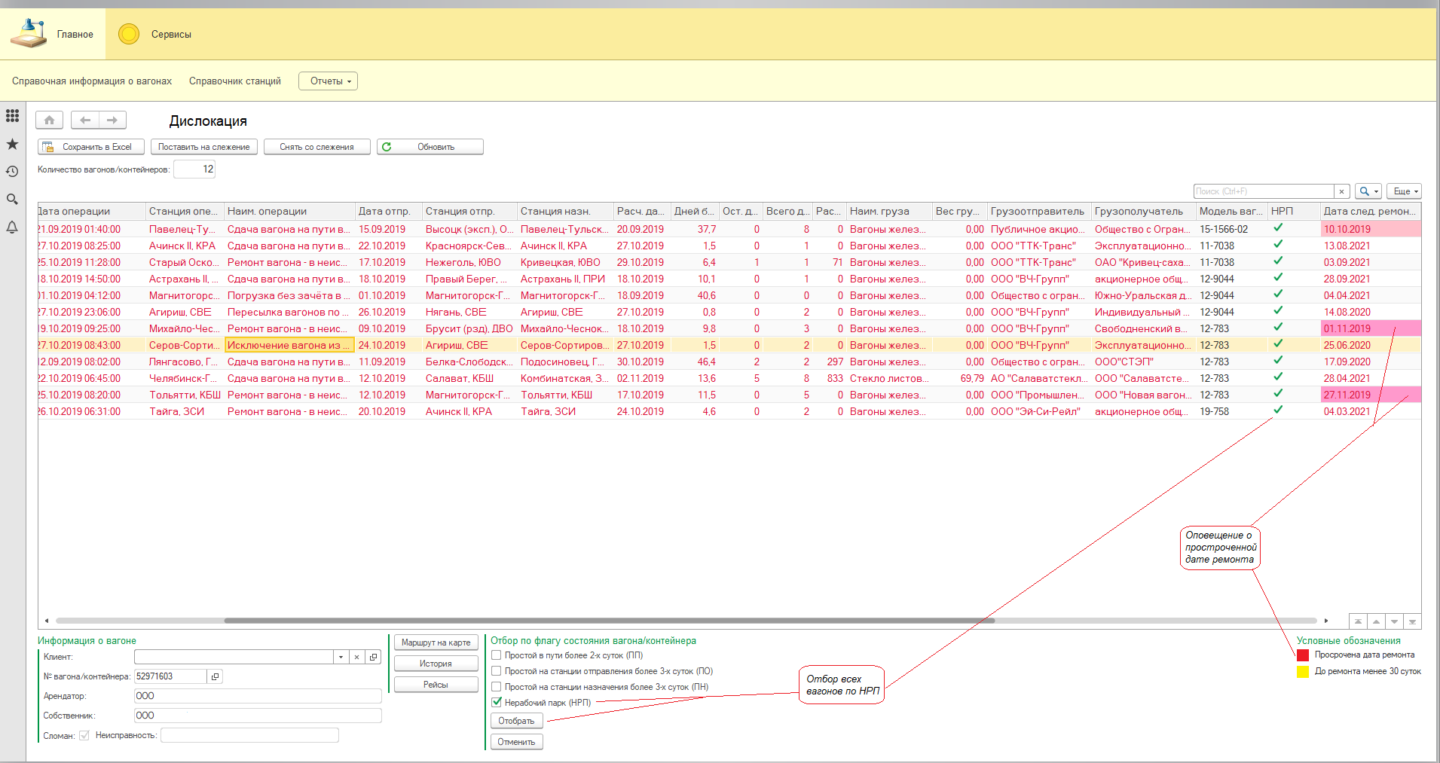Select АО "Салаватстекл..." shipper cell
Screen dimensions: 1440x763
click(x=1039, y=378)
